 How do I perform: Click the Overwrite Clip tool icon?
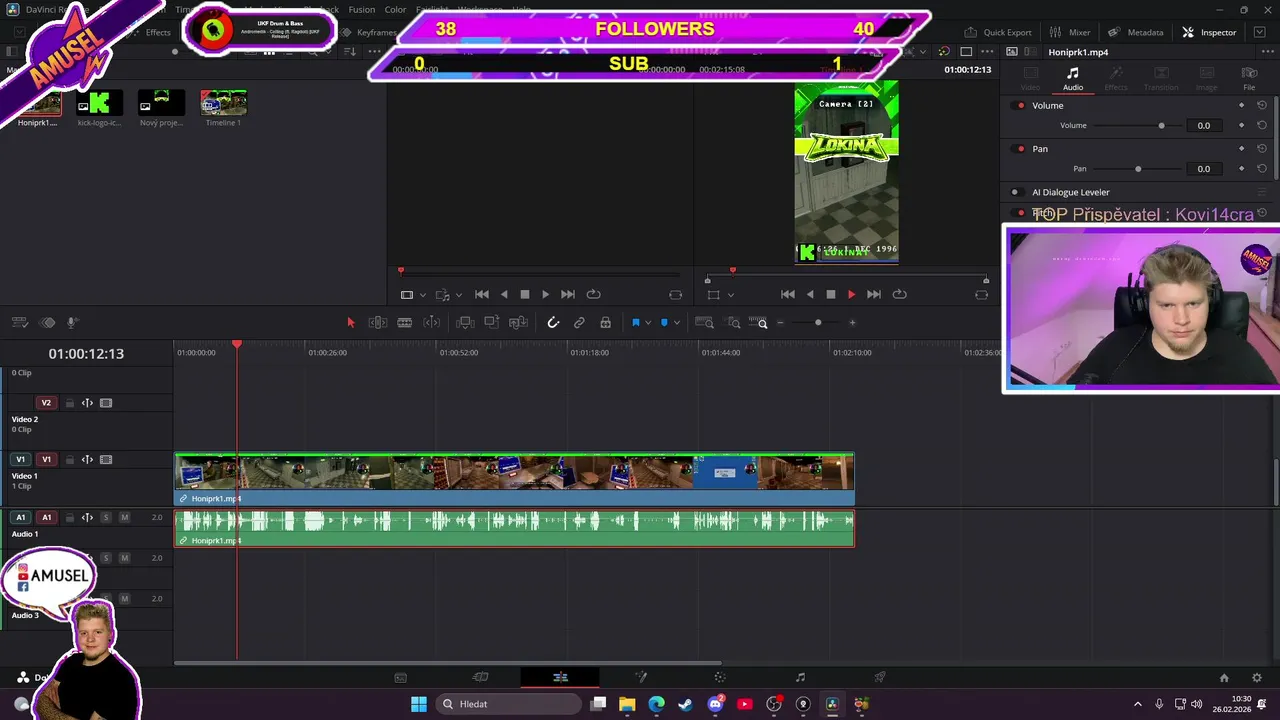click(x=492, y=322)
